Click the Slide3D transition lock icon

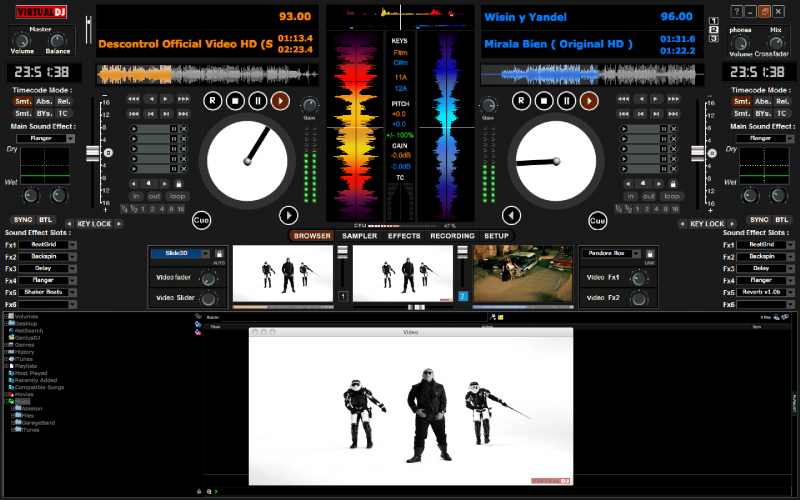pyautogui.click(x=219, y=254)
